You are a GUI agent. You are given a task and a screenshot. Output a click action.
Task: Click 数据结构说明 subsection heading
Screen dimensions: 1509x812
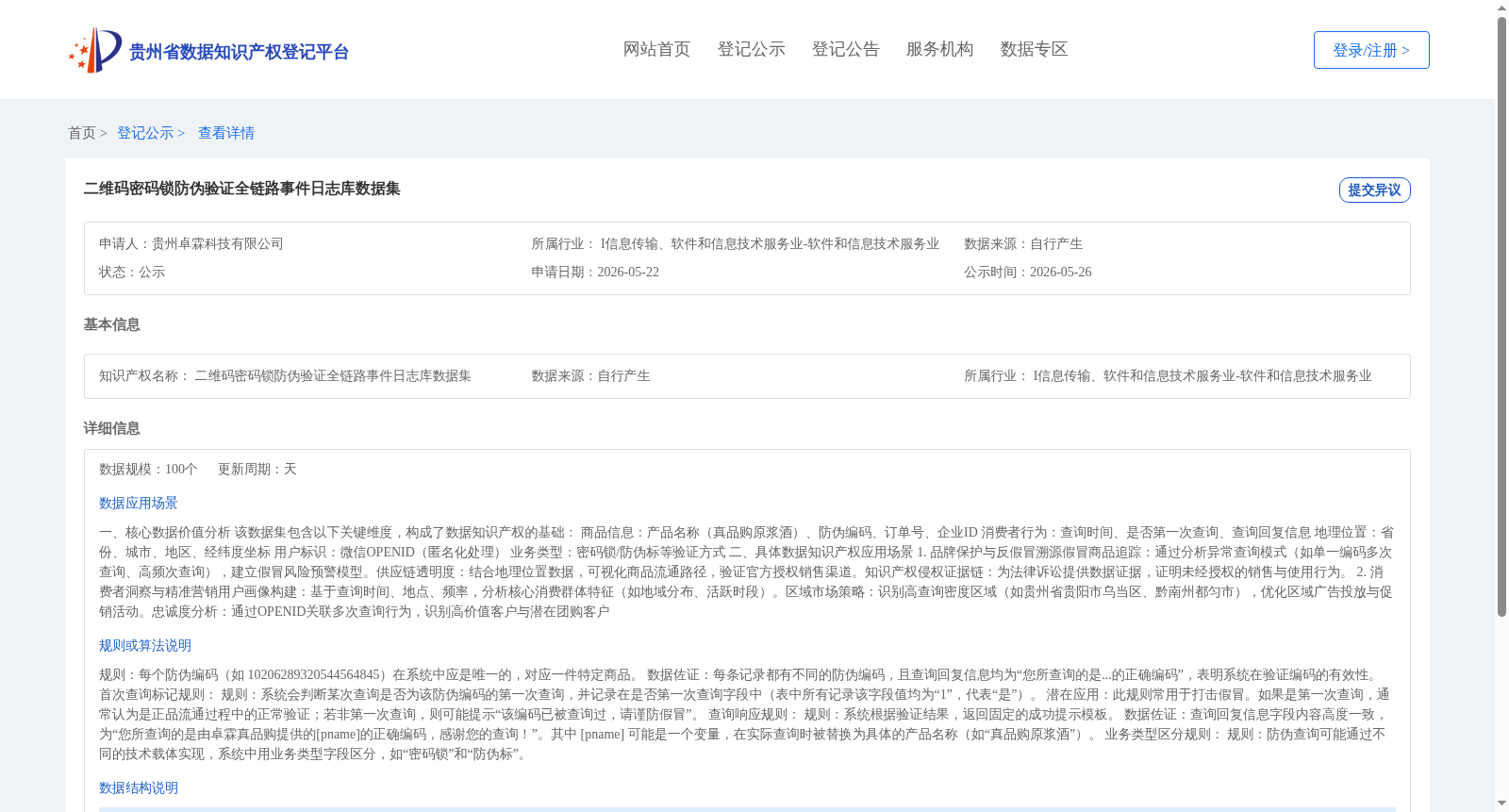pyautogui.click(x=139, y=788)
